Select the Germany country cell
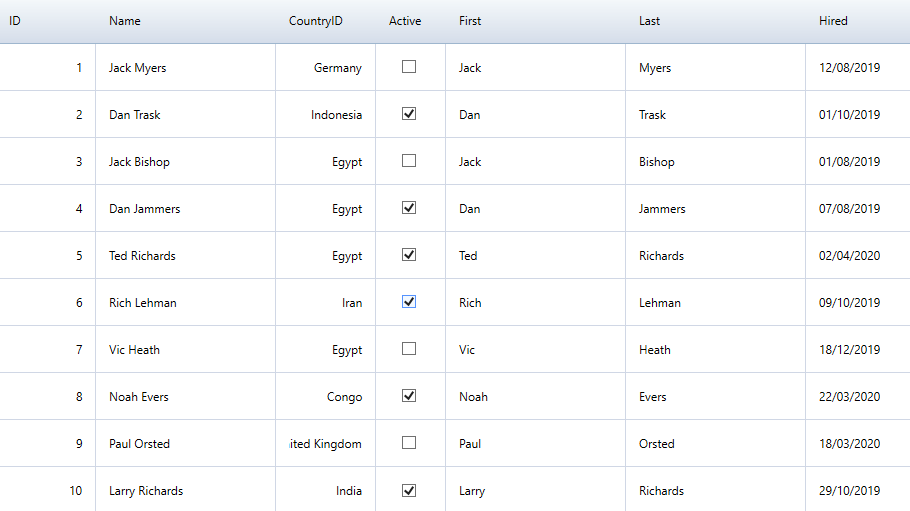The width and height of the screenshot is (910, 511). (337, 68)
